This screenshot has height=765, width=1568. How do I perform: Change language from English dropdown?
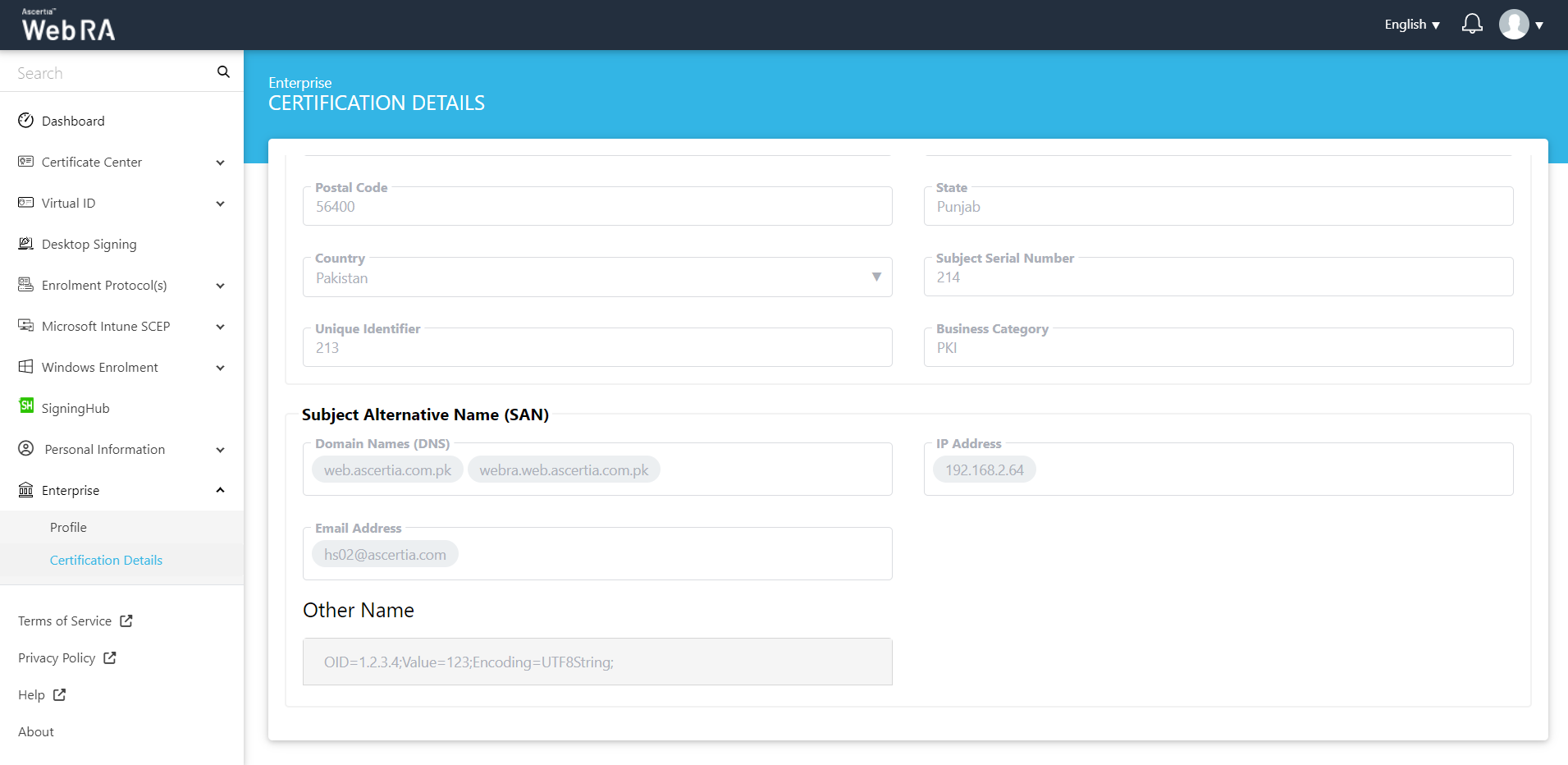point(1411,25)
